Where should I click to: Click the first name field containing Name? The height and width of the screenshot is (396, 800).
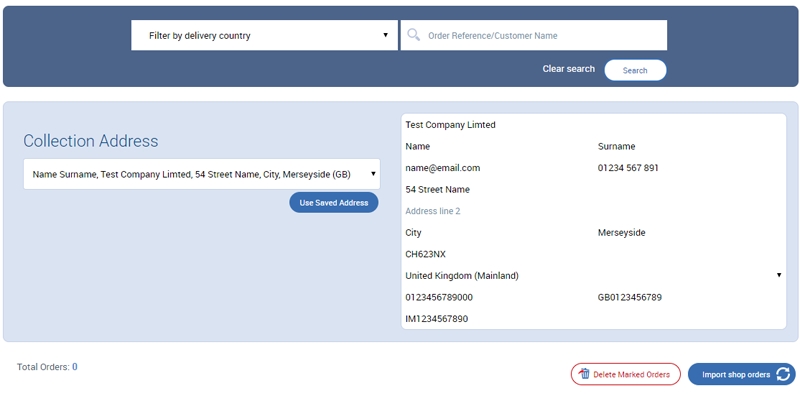498,146
